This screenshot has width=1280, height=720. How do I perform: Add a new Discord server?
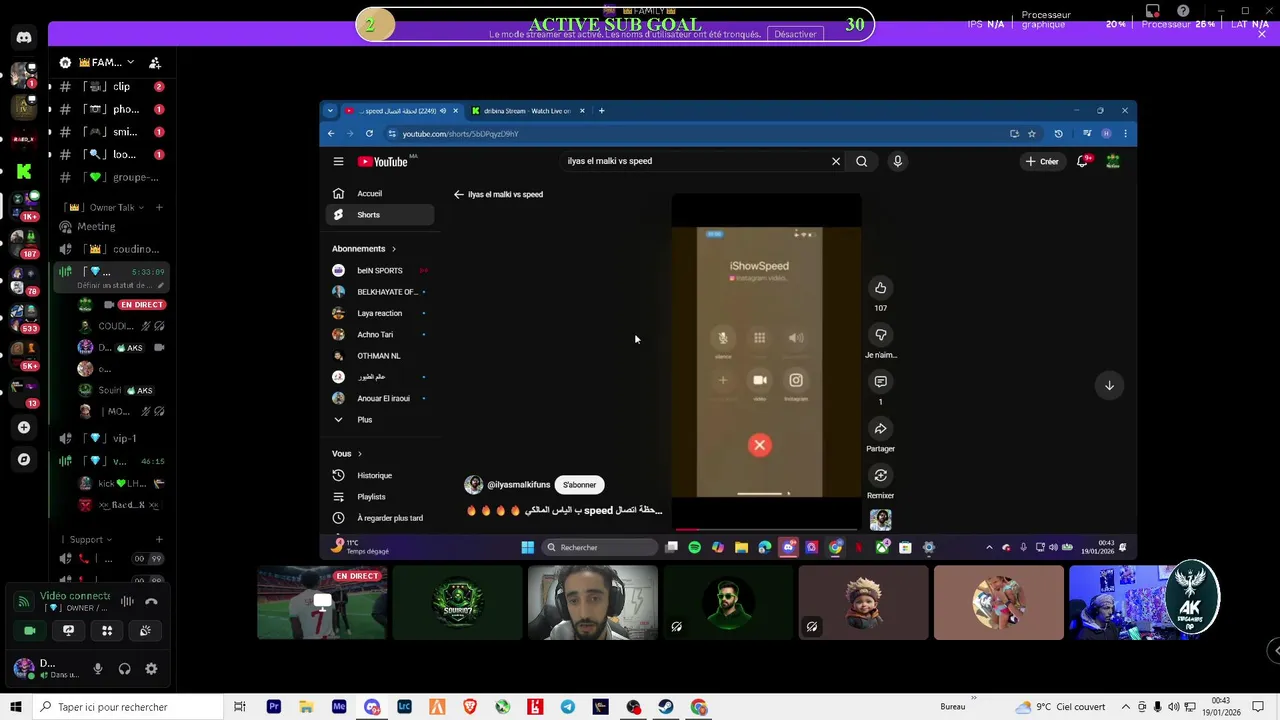coord(24,427)
